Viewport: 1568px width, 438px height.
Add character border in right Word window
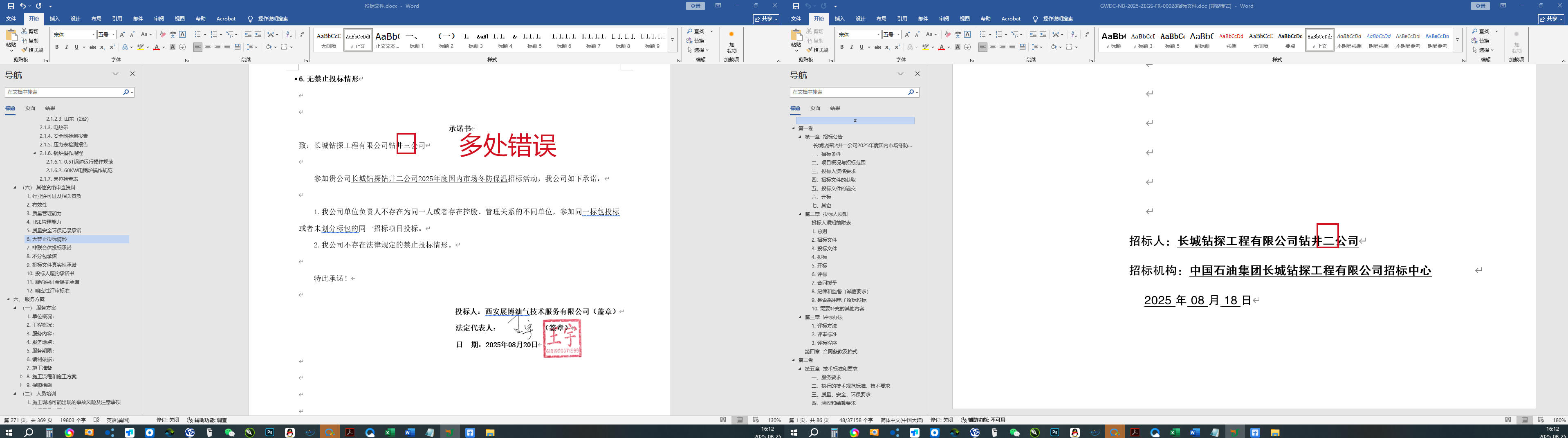coord(967,35)
